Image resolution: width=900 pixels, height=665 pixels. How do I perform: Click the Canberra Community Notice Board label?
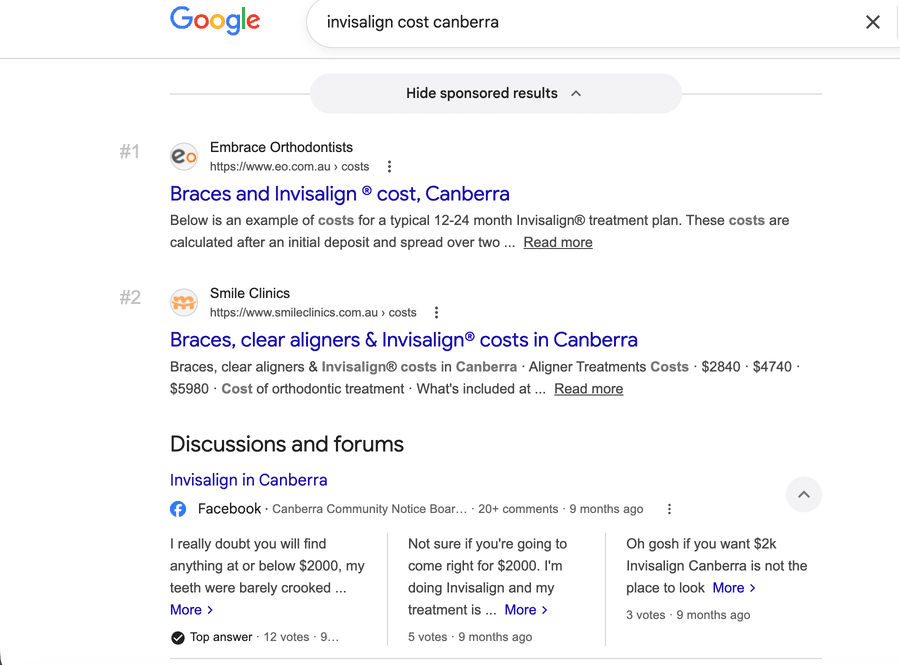[x=369, y=509]
